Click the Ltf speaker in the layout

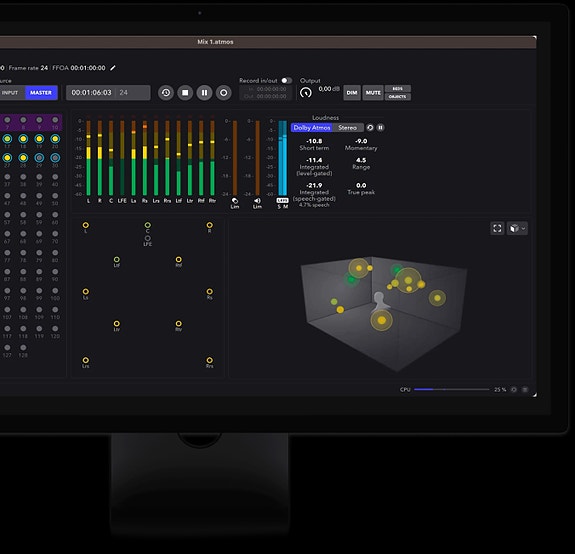[117, 260]
